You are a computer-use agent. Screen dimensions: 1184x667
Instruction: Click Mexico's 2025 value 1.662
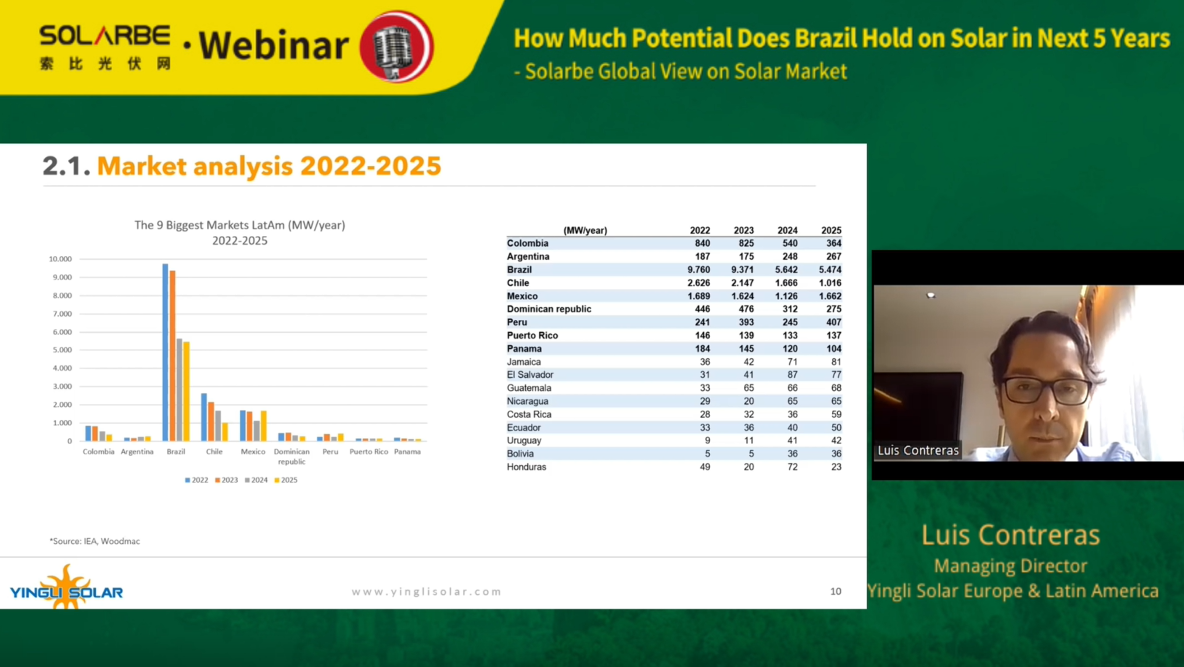coord(830,296)
